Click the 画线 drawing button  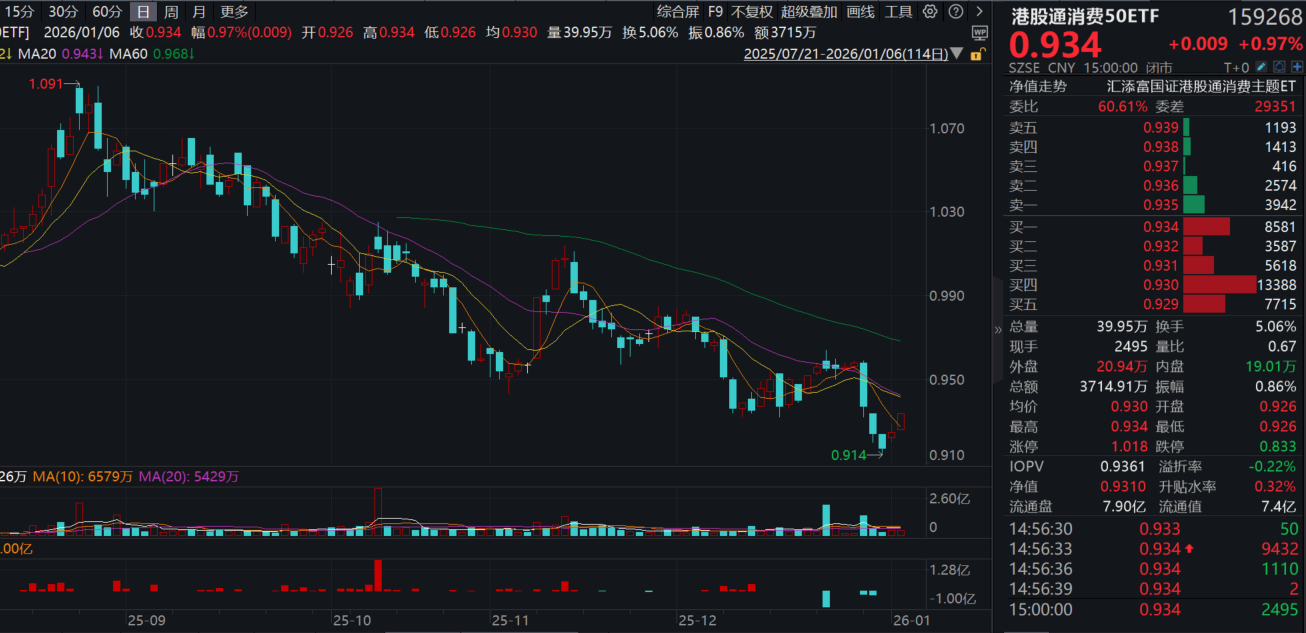tap(860, 12)
